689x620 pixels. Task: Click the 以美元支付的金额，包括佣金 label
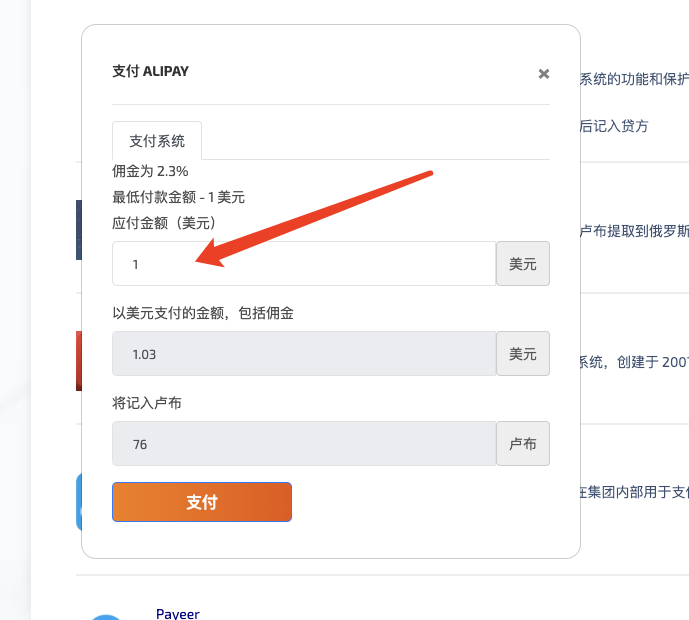[x=203, y=313]
